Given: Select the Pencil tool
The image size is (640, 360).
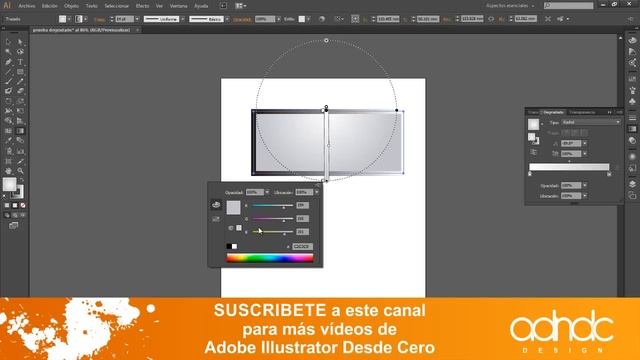Looking at the screenshot, I should coord(20,82).
